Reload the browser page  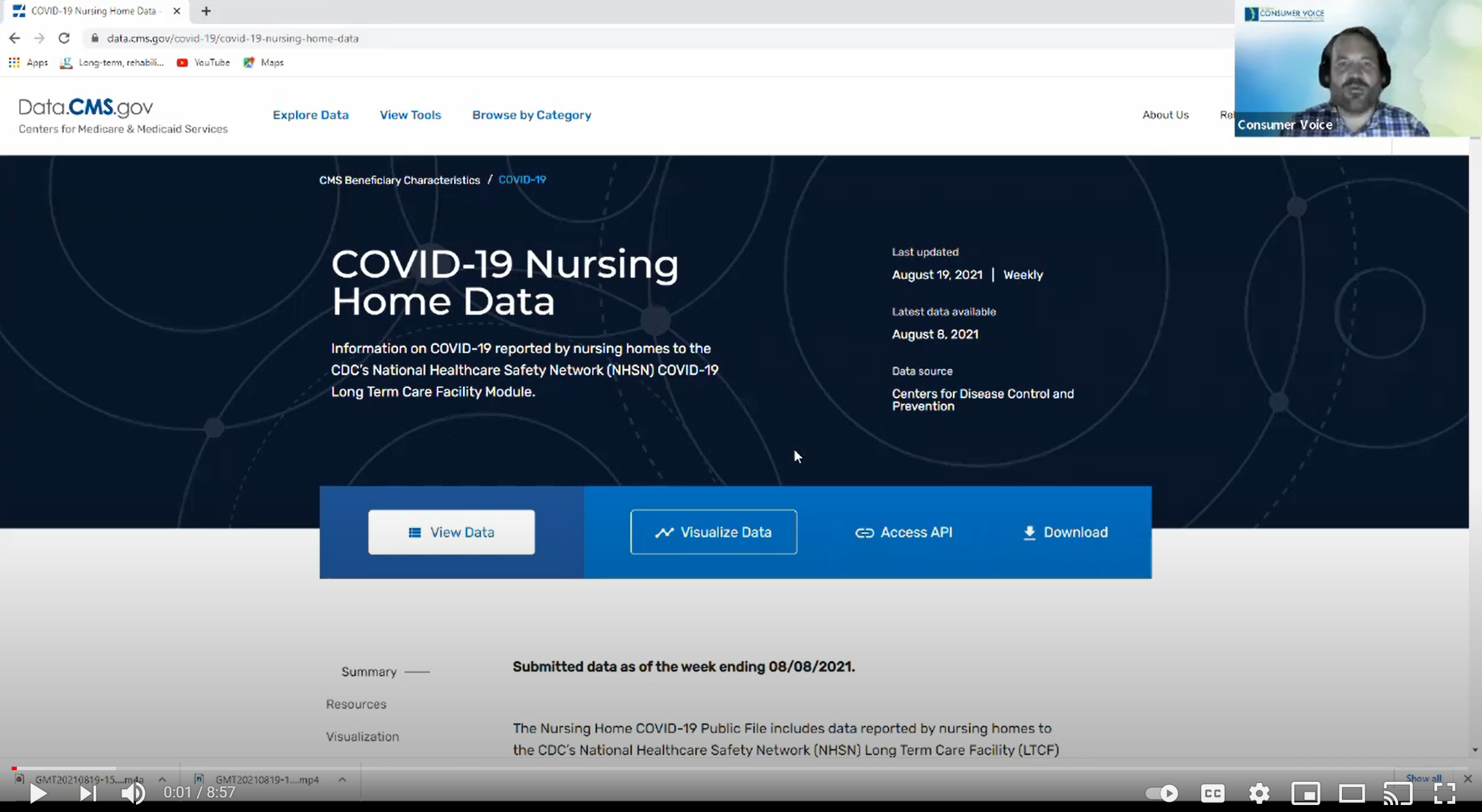(x=64, y=38)
